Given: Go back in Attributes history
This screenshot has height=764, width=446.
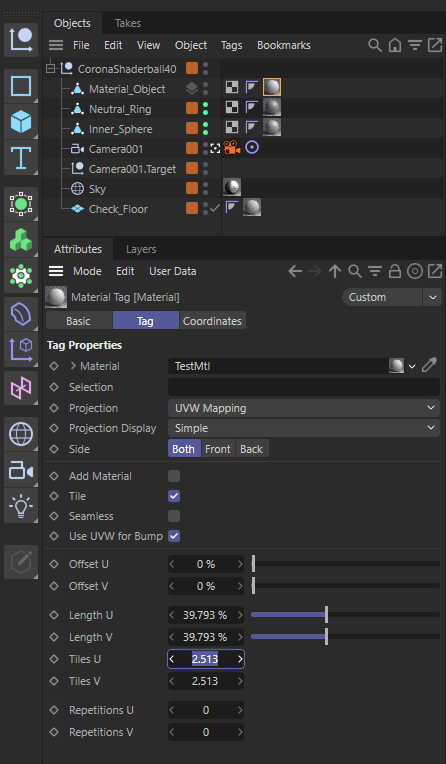Looking at the screenshot, I should pyautogui.click(x=295, y=271).
